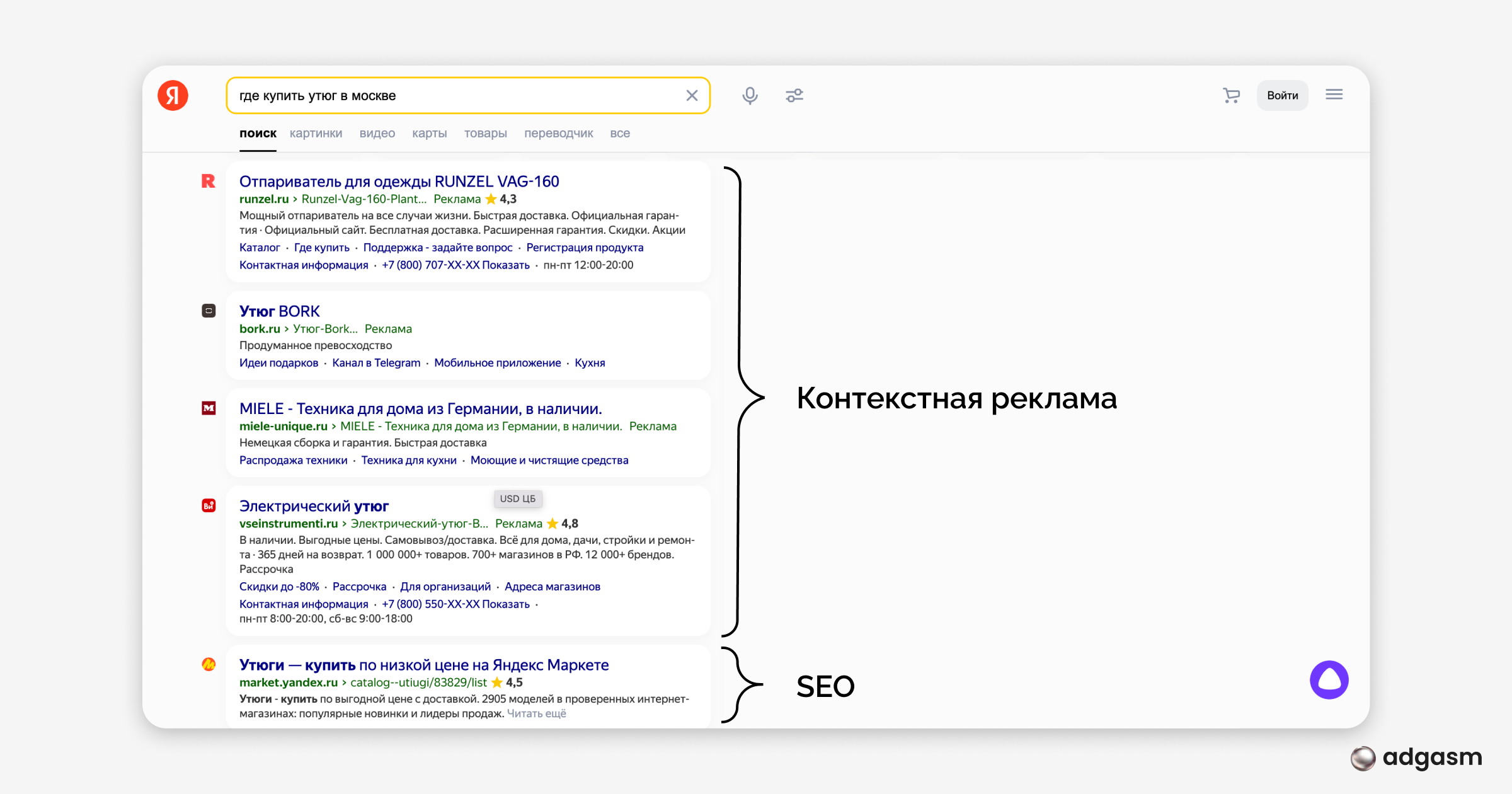Click the USD ЦБ badge
Screen dimensions: 1512x794
click(x=517, y=498)
